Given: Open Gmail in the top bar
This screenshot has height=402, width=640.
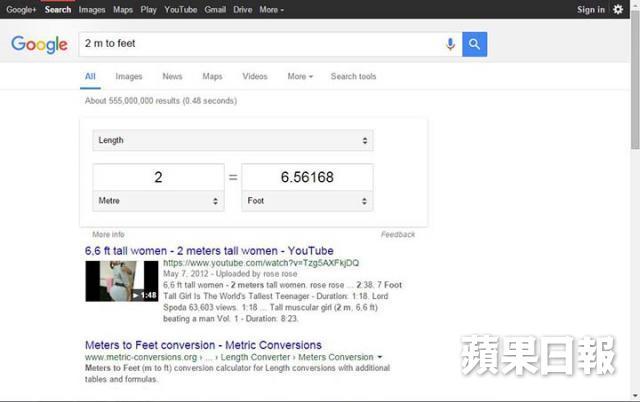Looking at the screenshot, I should click(x=215, y=9).
